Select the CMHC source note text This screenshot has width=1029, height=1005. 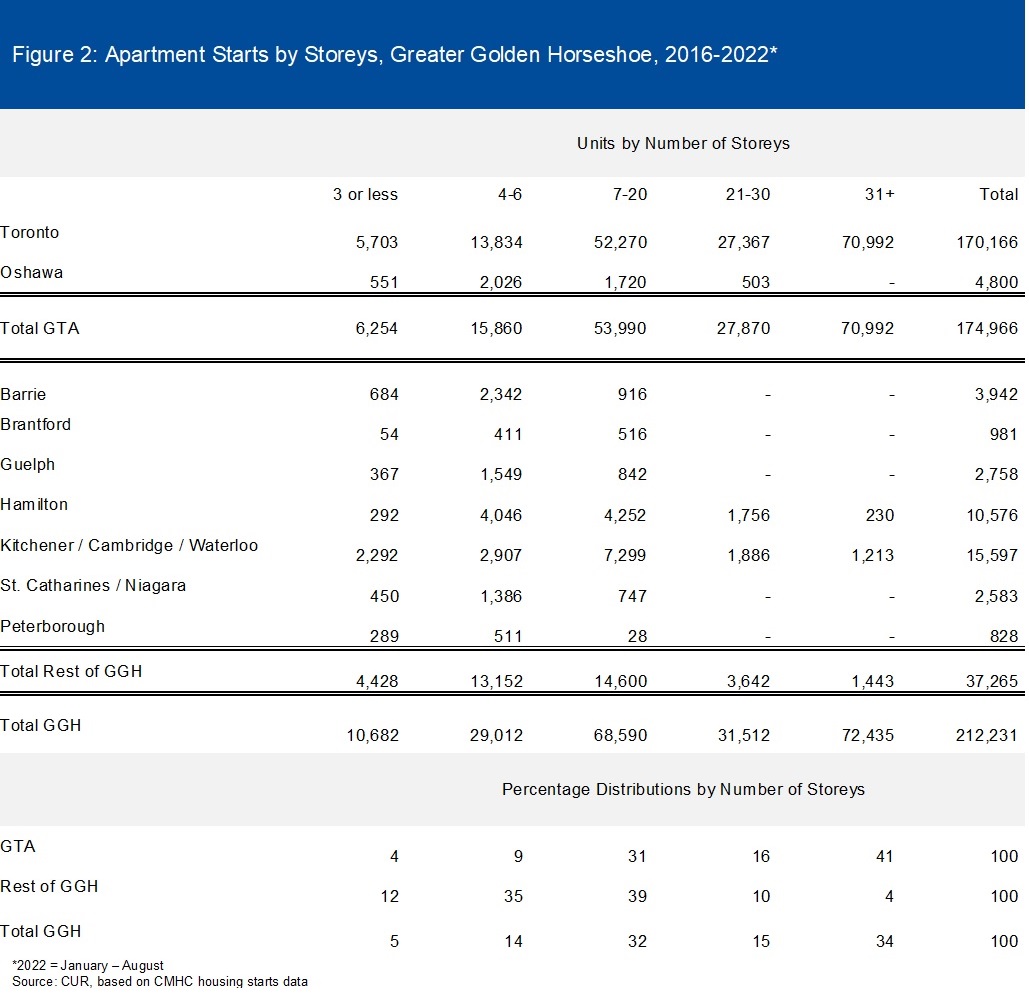click(160, 981)
